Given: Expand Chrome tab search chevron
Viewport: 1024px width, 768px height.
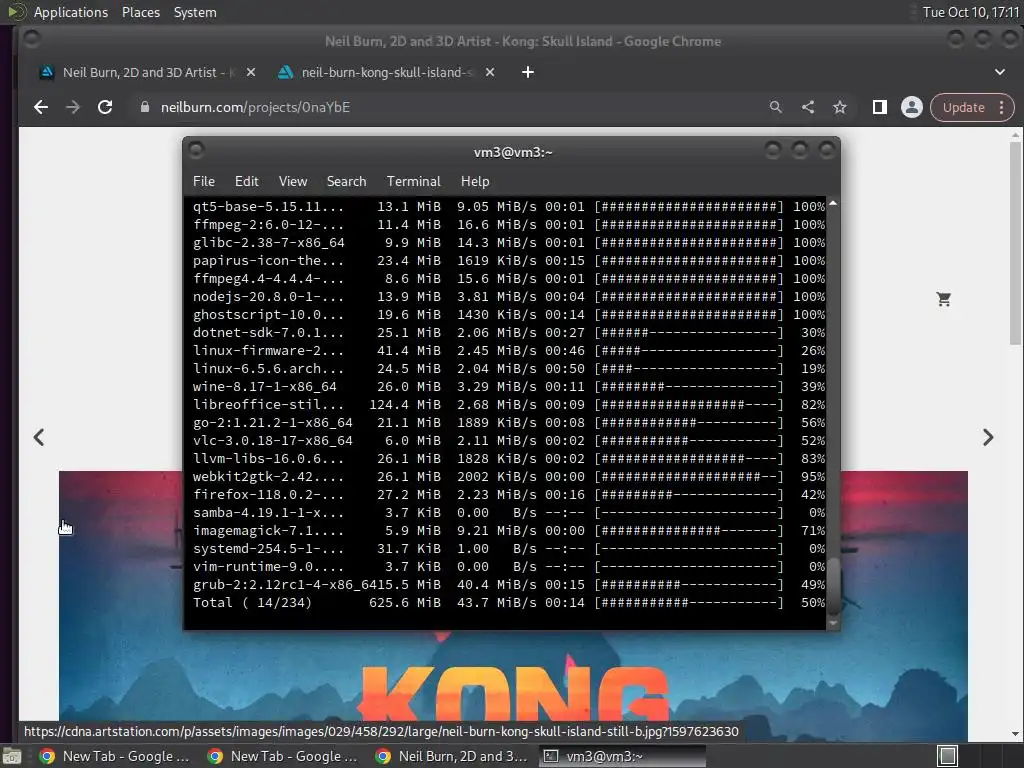Looking at the screenshot, I should point(1000,72).
